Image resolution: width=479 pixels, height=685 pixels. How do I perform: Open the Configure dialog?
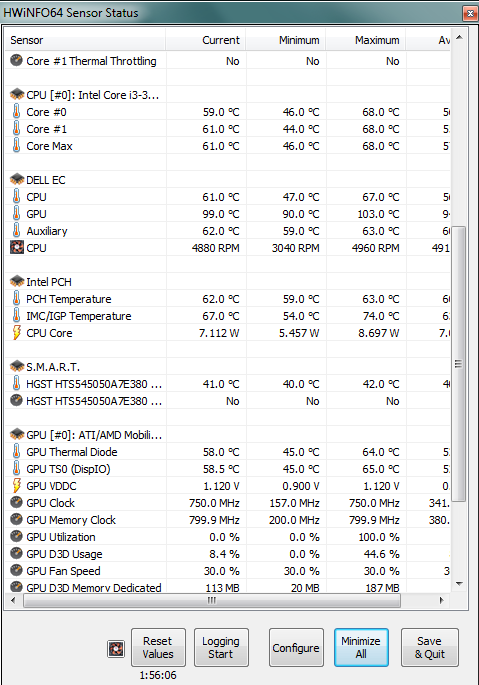(x=296, y=647)
